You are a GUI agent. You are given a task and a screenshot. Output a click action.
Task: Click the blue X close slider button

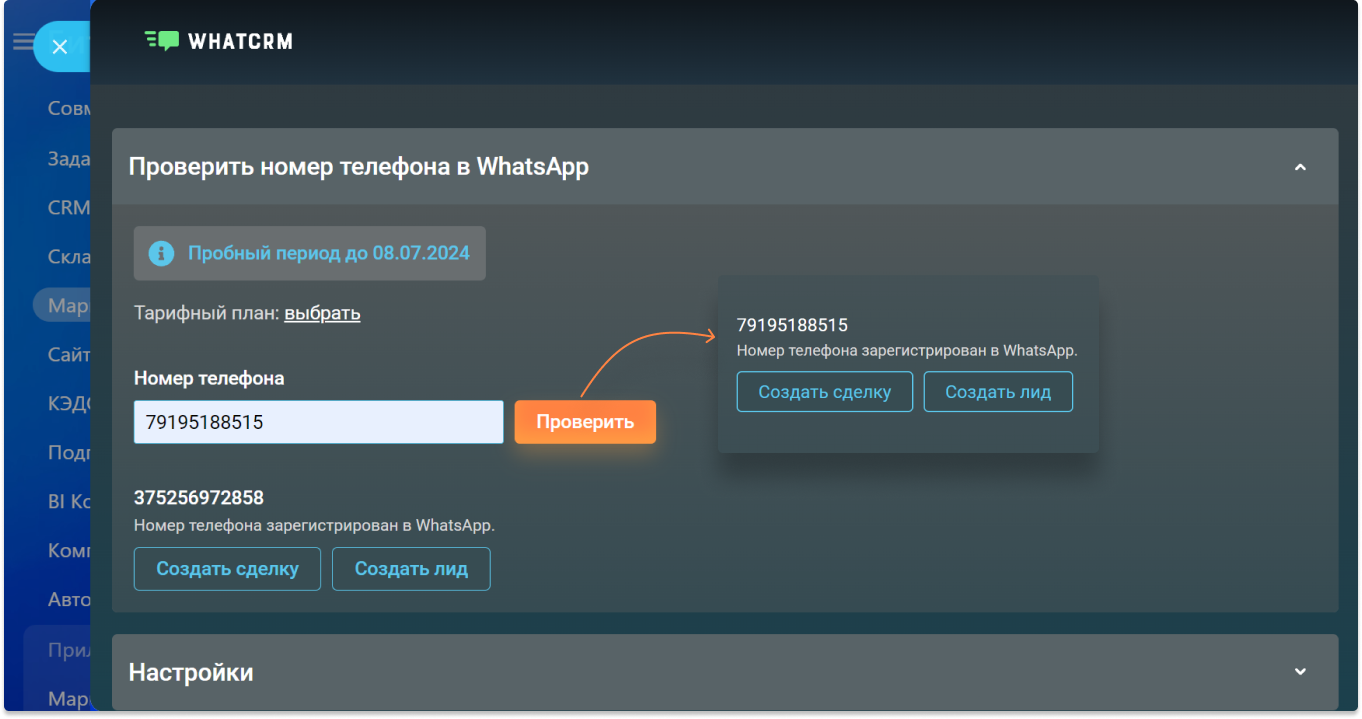pos(60,47)
